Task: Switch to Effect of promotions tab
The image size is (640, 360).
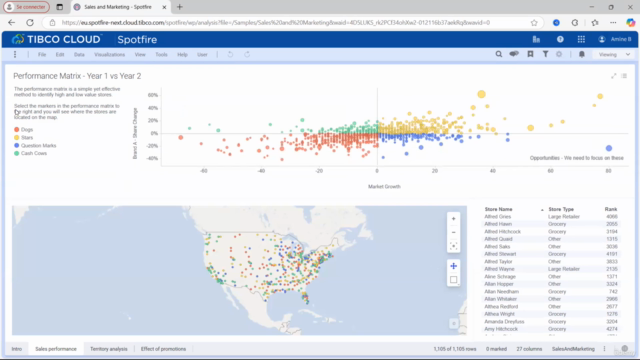Action: [163, 349]
